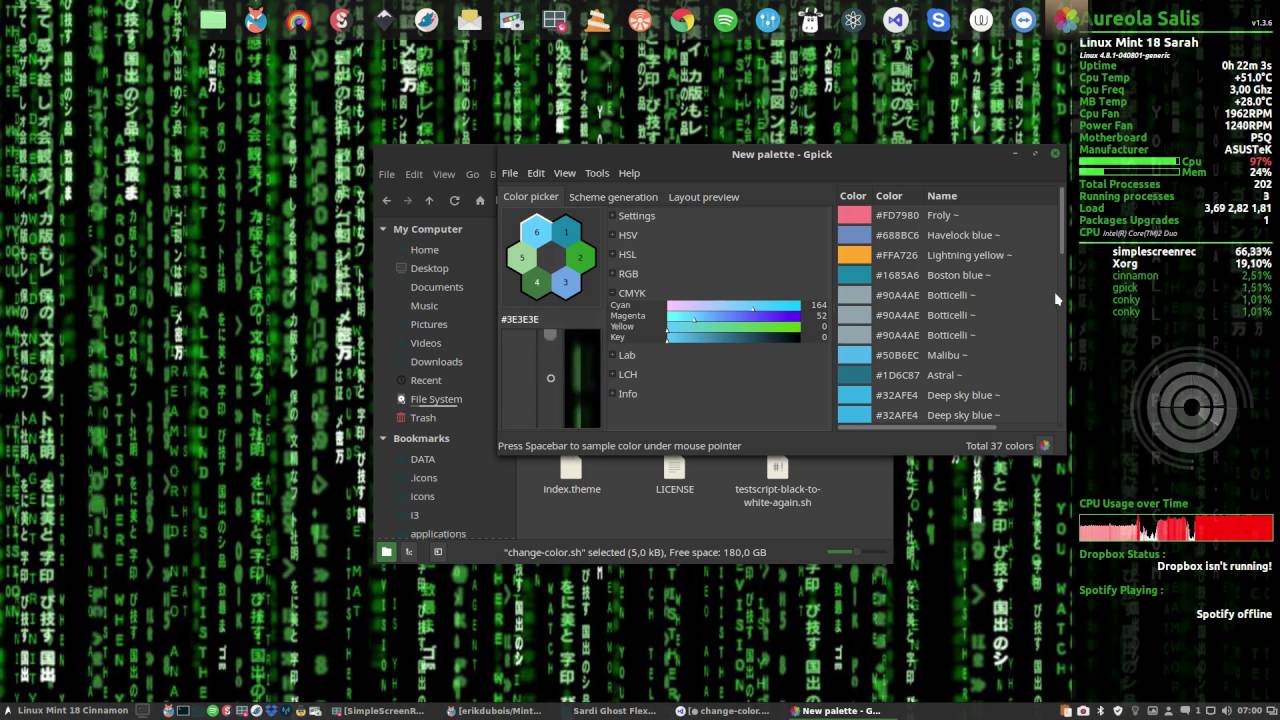The width and height of the screenshot is (1280, 720).
Task: Open the mail envelope icon in dock
Action: (x=470, y=20)
